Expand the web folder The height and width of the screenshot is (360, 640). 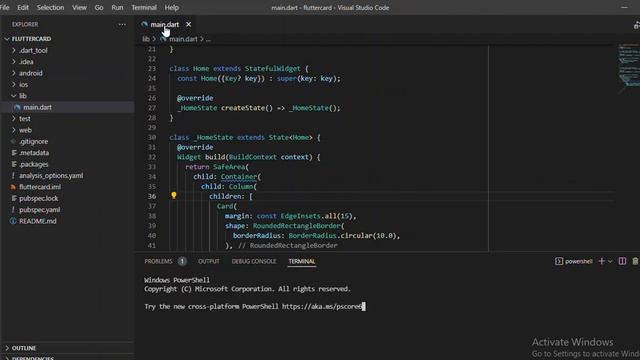(14, 130)
